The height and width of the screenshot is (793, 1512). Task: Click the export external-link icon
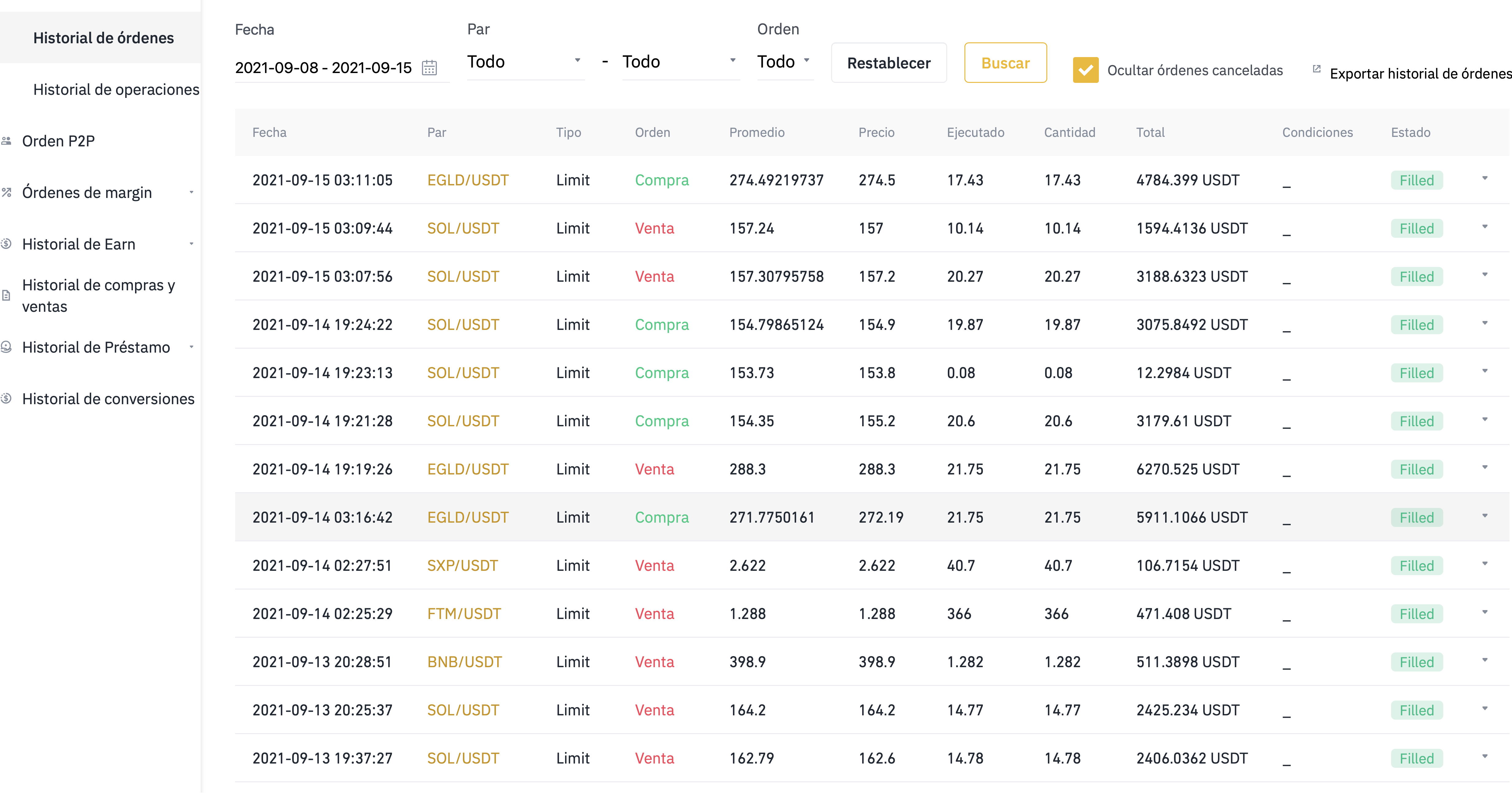pos(1316,69)
